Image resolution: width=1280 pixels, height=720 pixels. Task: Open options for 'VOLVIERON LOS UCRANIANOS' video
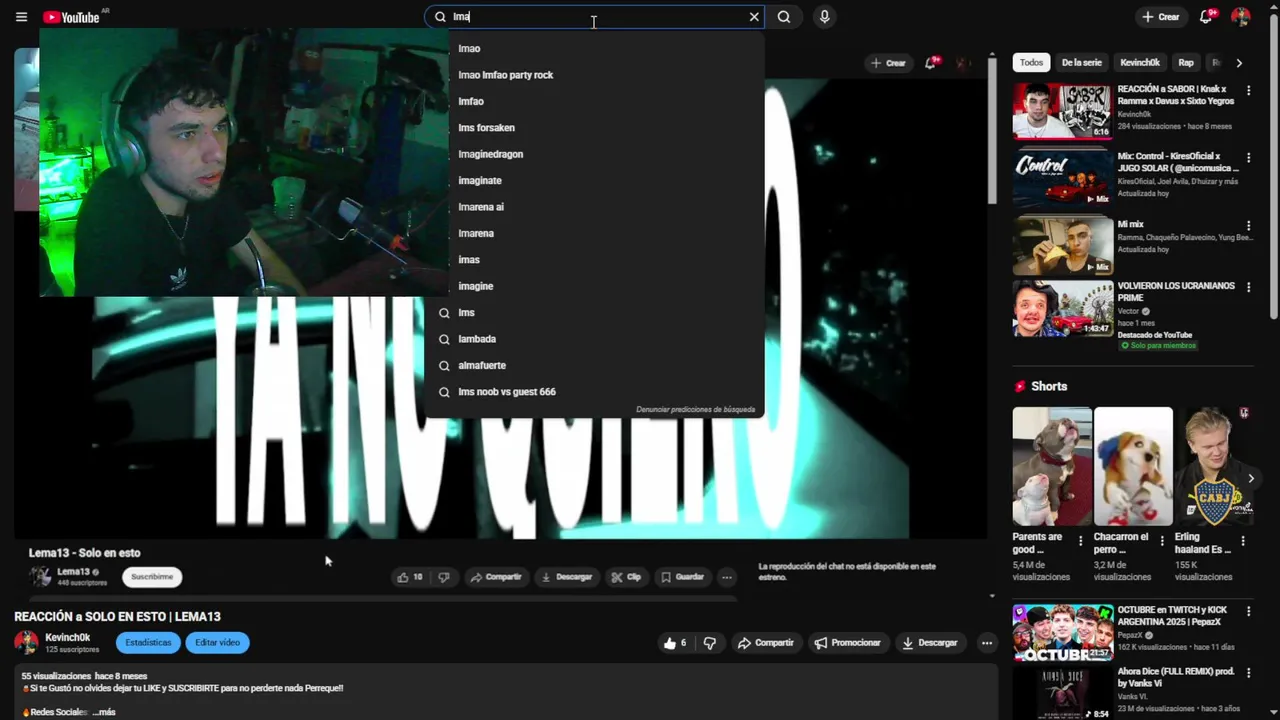[1248, 287]
